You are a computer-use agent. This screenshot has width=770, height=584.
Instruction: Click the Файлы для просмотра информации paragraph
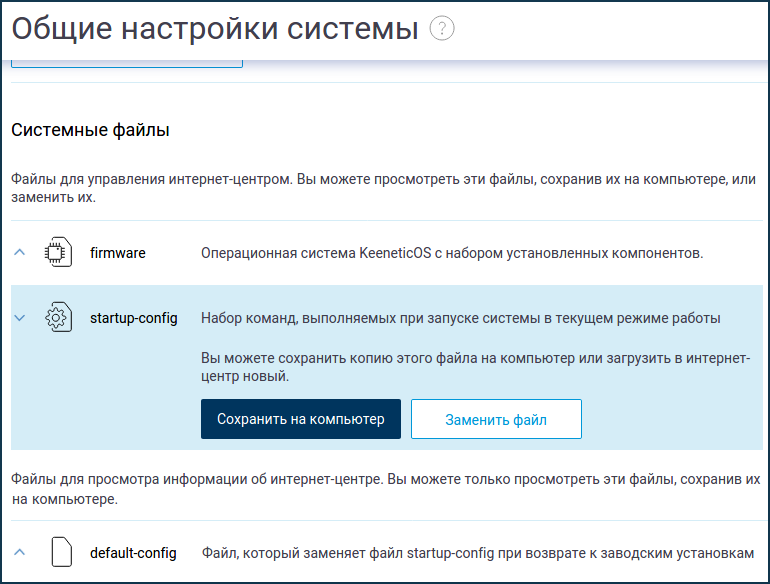point(385,489)
